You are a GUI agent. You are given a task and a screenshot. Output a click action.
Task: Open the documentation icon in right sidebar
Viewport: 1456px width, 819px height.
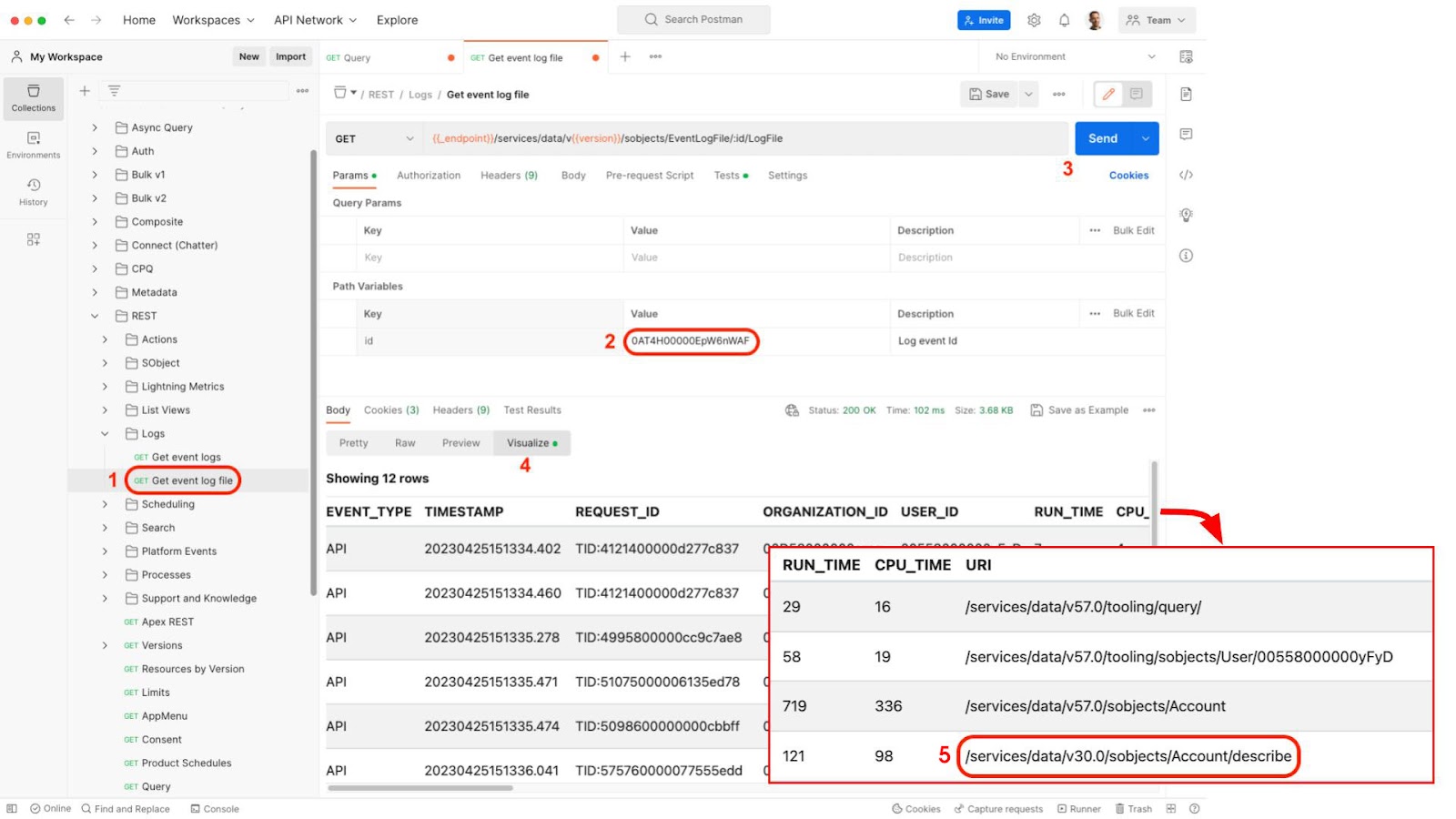tap(1186, 94)
